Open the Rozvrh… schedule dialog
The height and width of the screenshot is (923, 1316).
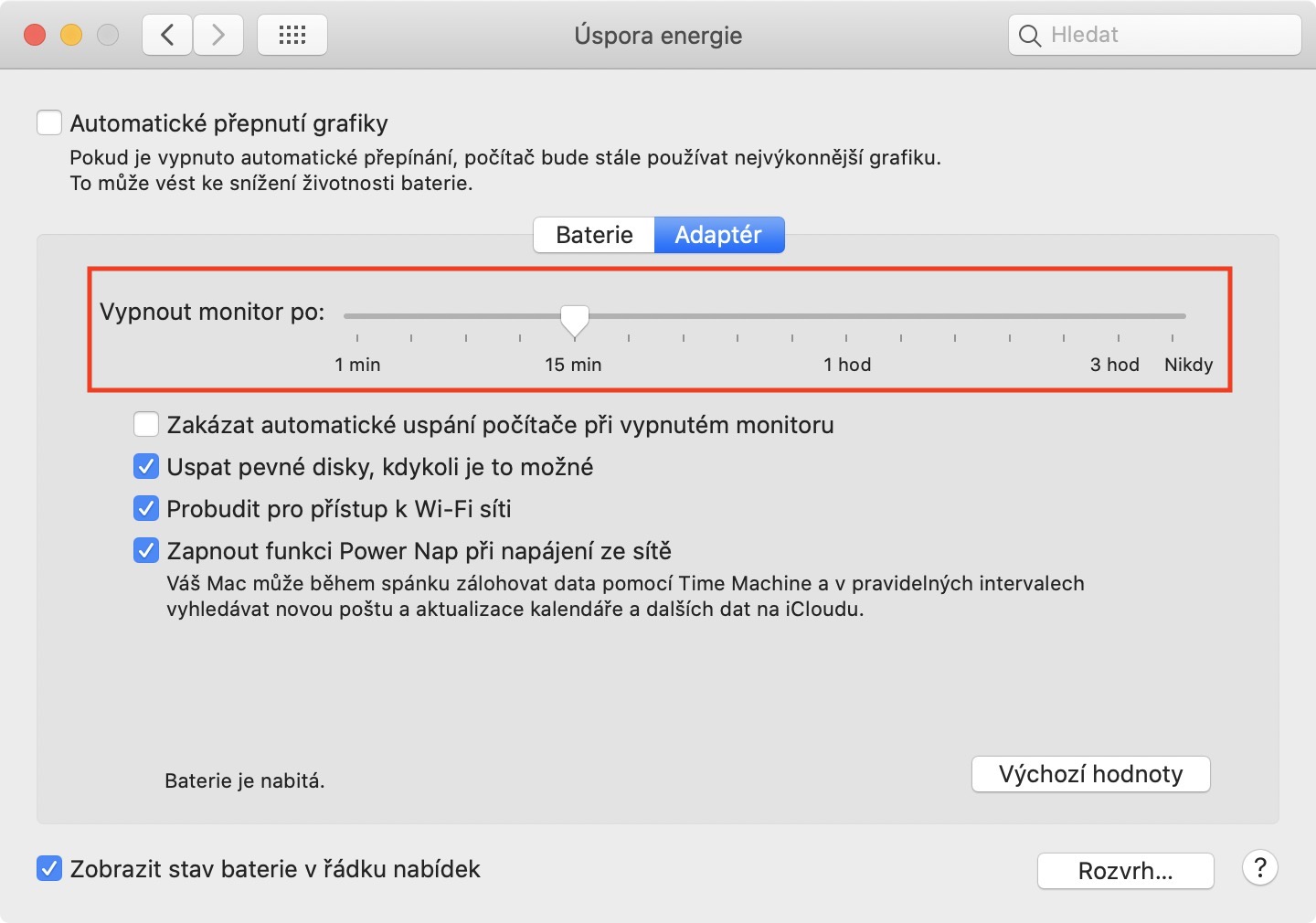click(x=1125, y=871)
